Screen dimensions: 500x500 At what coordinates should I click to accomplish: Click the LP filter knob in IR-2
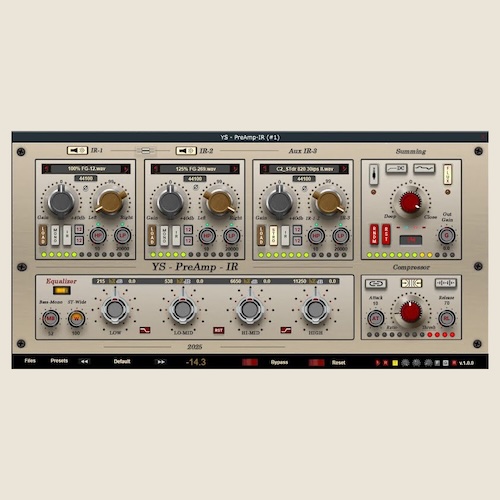231,236
